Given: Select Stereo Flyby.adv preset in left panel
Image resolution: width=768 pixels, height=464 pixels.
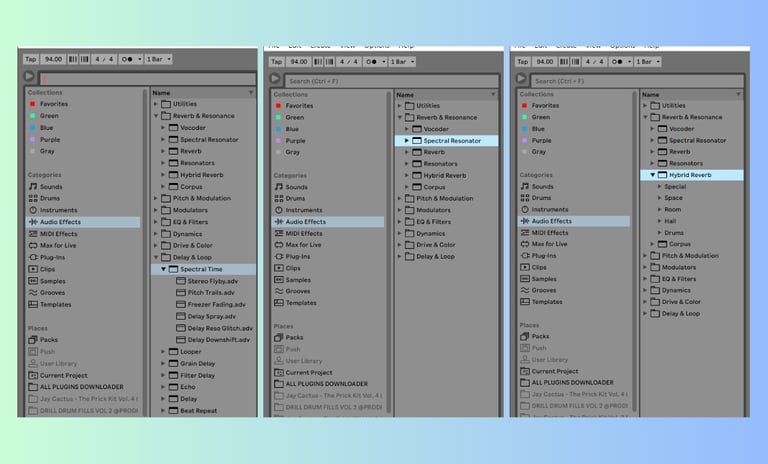Looking at the screenshot, I should (207, 281).
